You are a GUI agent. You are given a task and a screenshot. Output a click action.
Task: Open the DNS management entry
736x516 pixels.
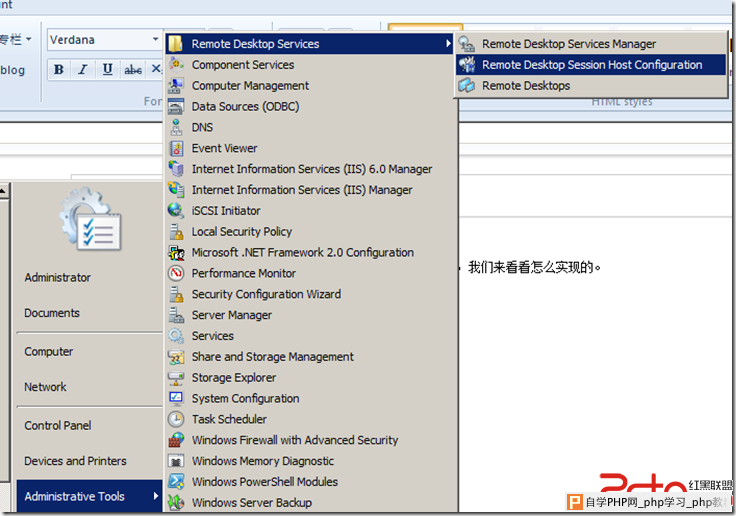310,127
